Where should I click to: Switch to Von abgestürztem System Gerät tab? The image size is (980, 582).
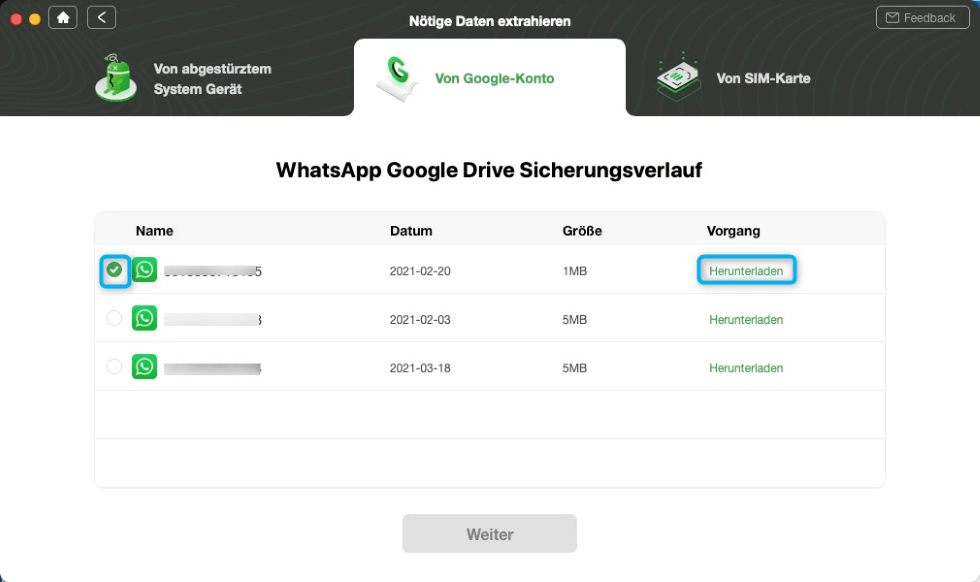coord(212,79)
